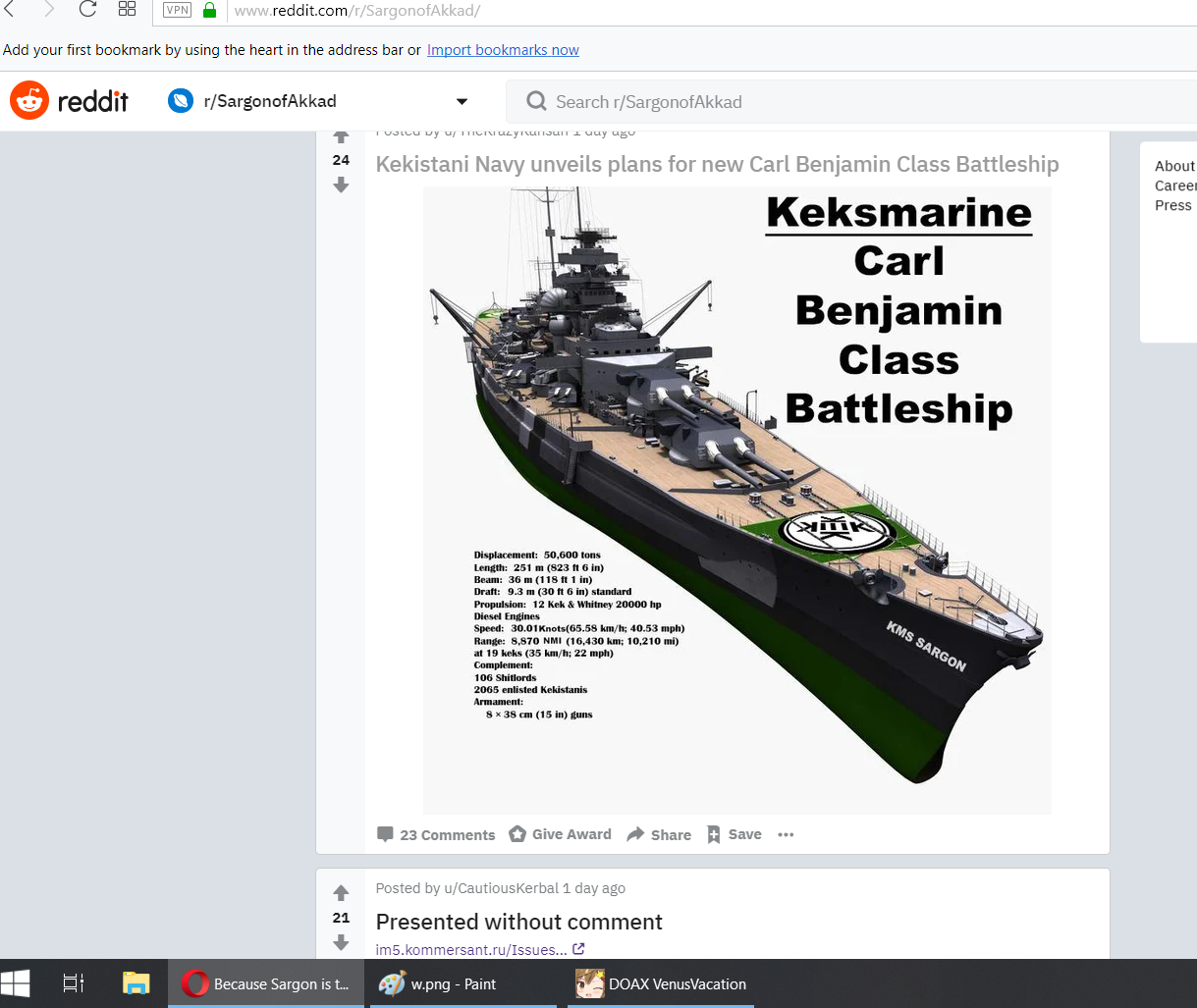Image resolution: width=1197 pixels, height=1008 pixels.
Task: Switch to the Opera browser taskbar window
Action: (266, 983)
